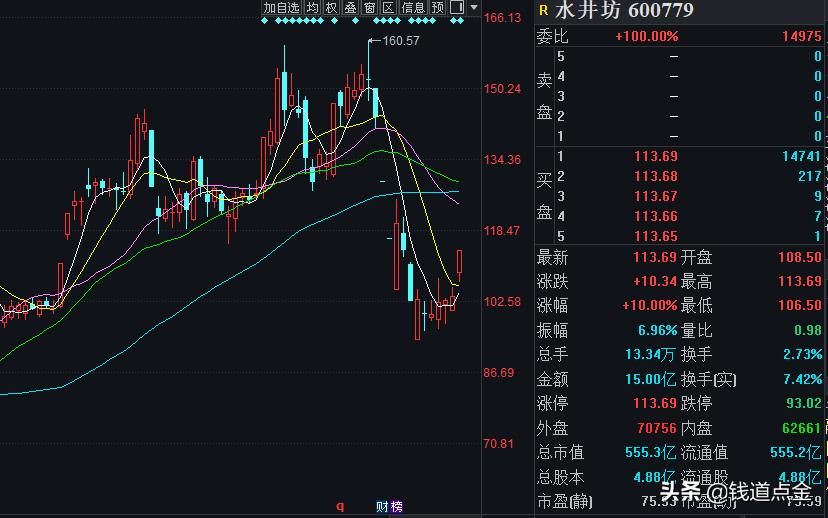Click the 开盘 opening price 108.50

pos(799,258)
